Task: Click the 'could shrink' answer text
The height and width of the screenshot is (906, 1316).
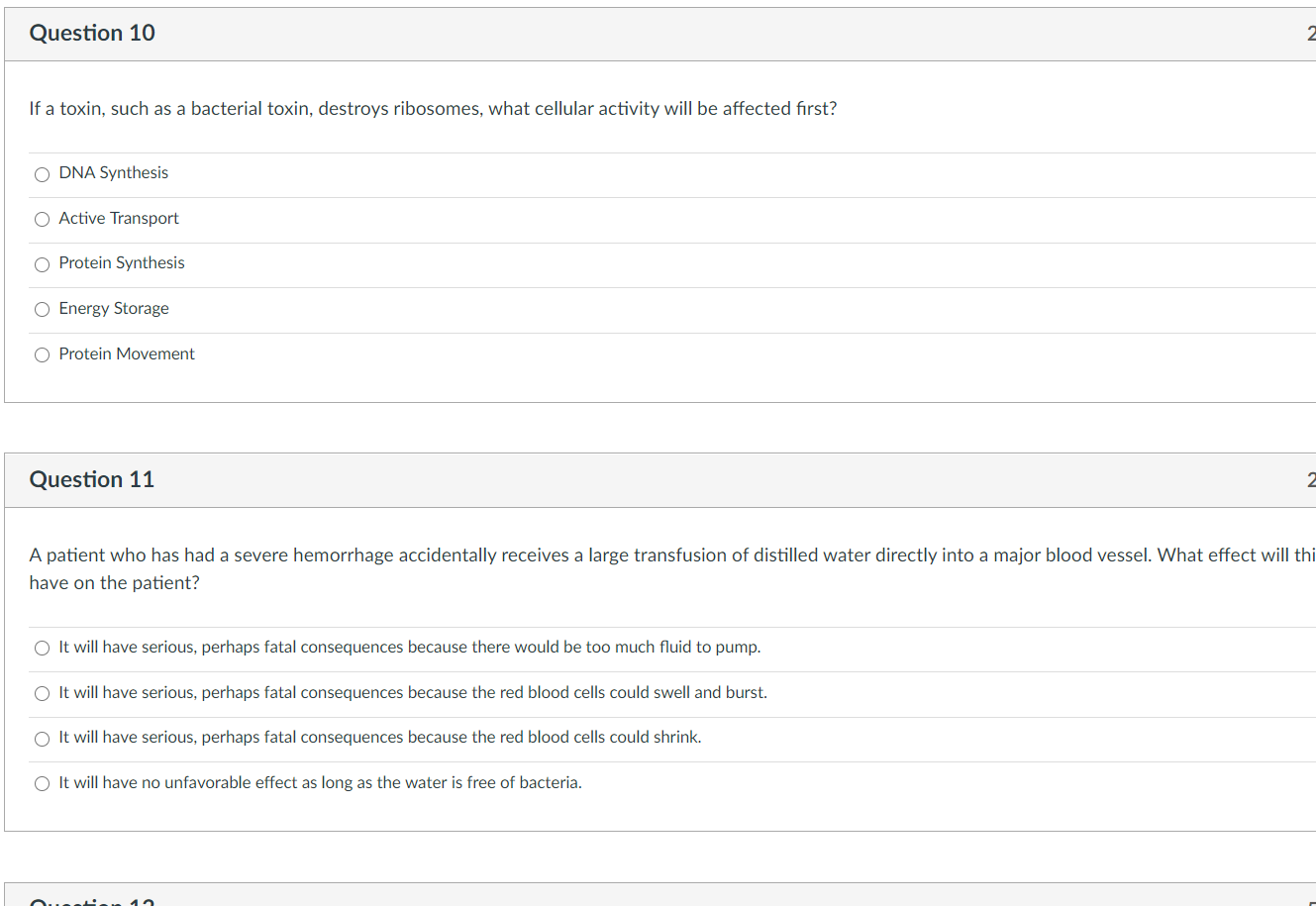Action: (x=380, y=737)
